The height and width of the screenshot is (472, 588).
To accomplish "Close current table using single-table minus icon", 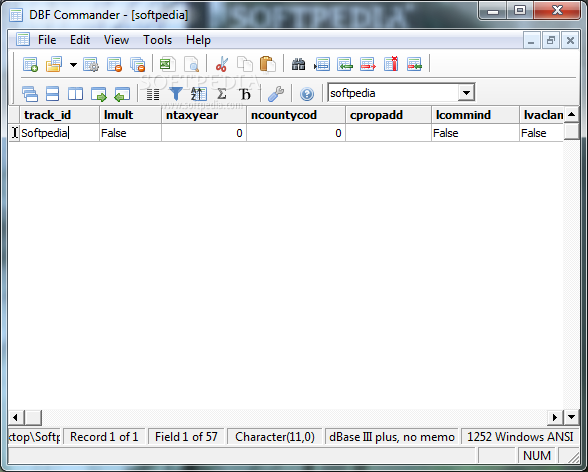I will point(114,64).
